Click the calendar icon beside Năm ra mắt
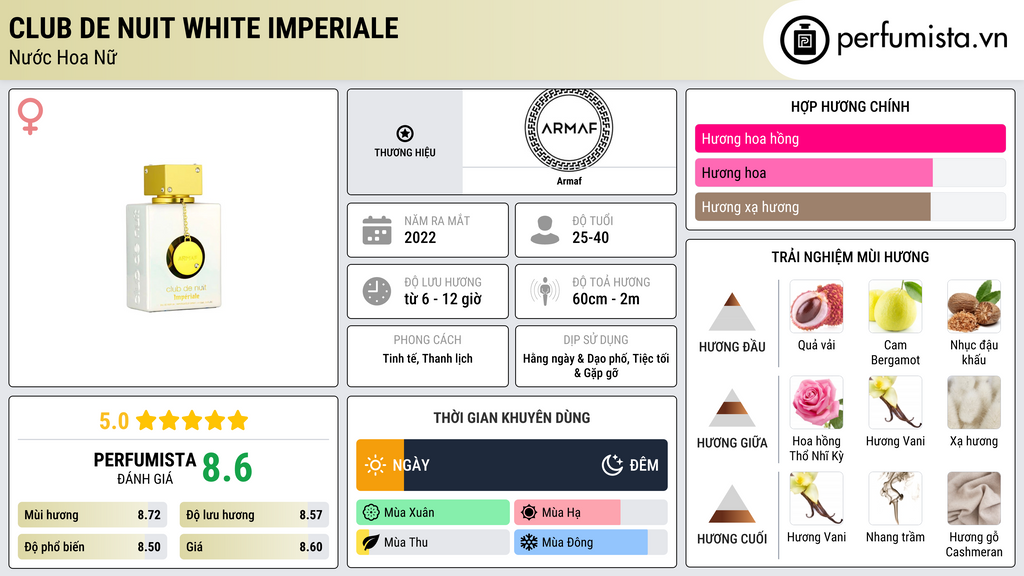The image size is (1024, 576). (x=376, y=230)
